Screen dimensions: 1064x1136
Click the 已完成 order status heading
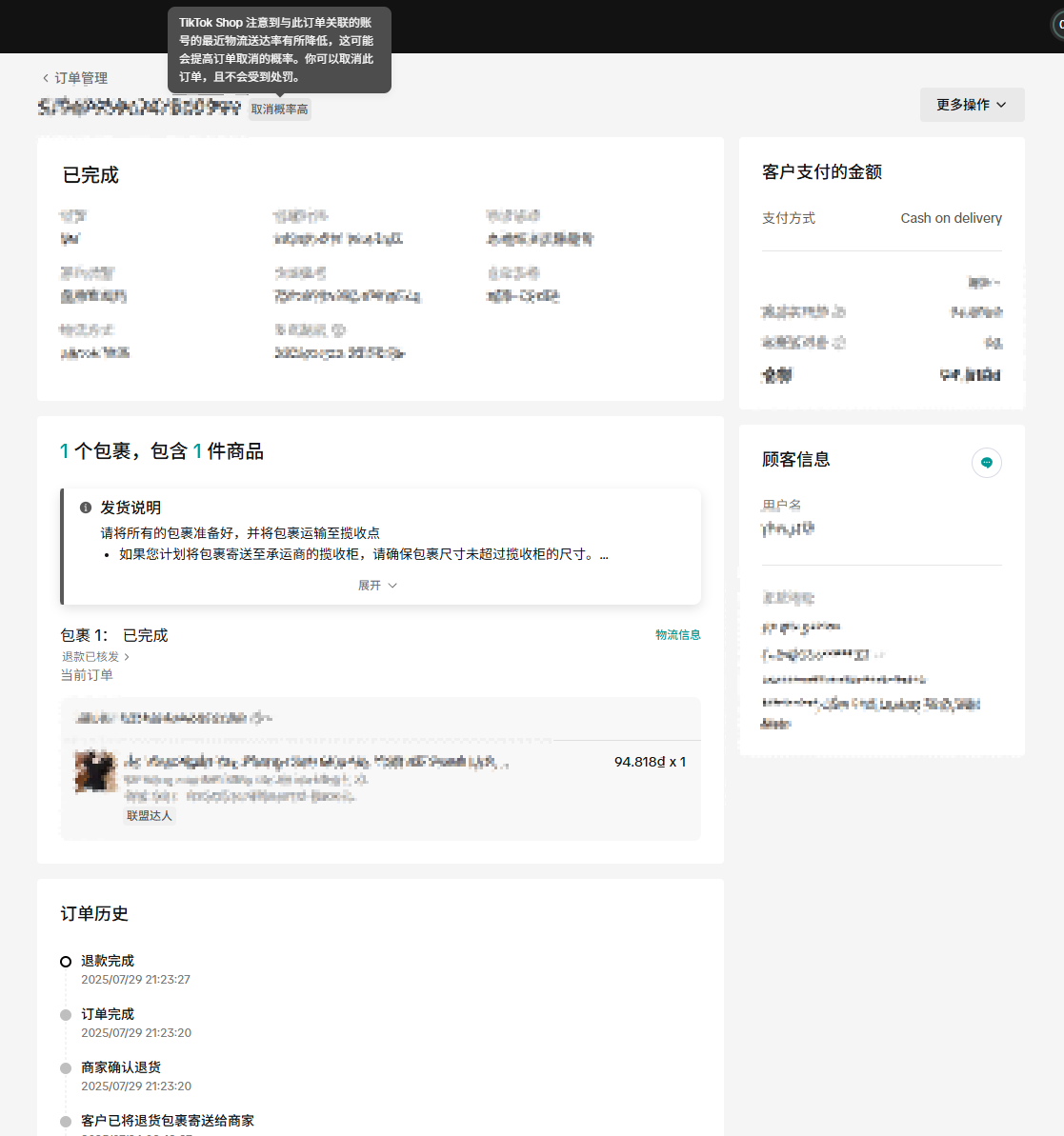(90, 175)
